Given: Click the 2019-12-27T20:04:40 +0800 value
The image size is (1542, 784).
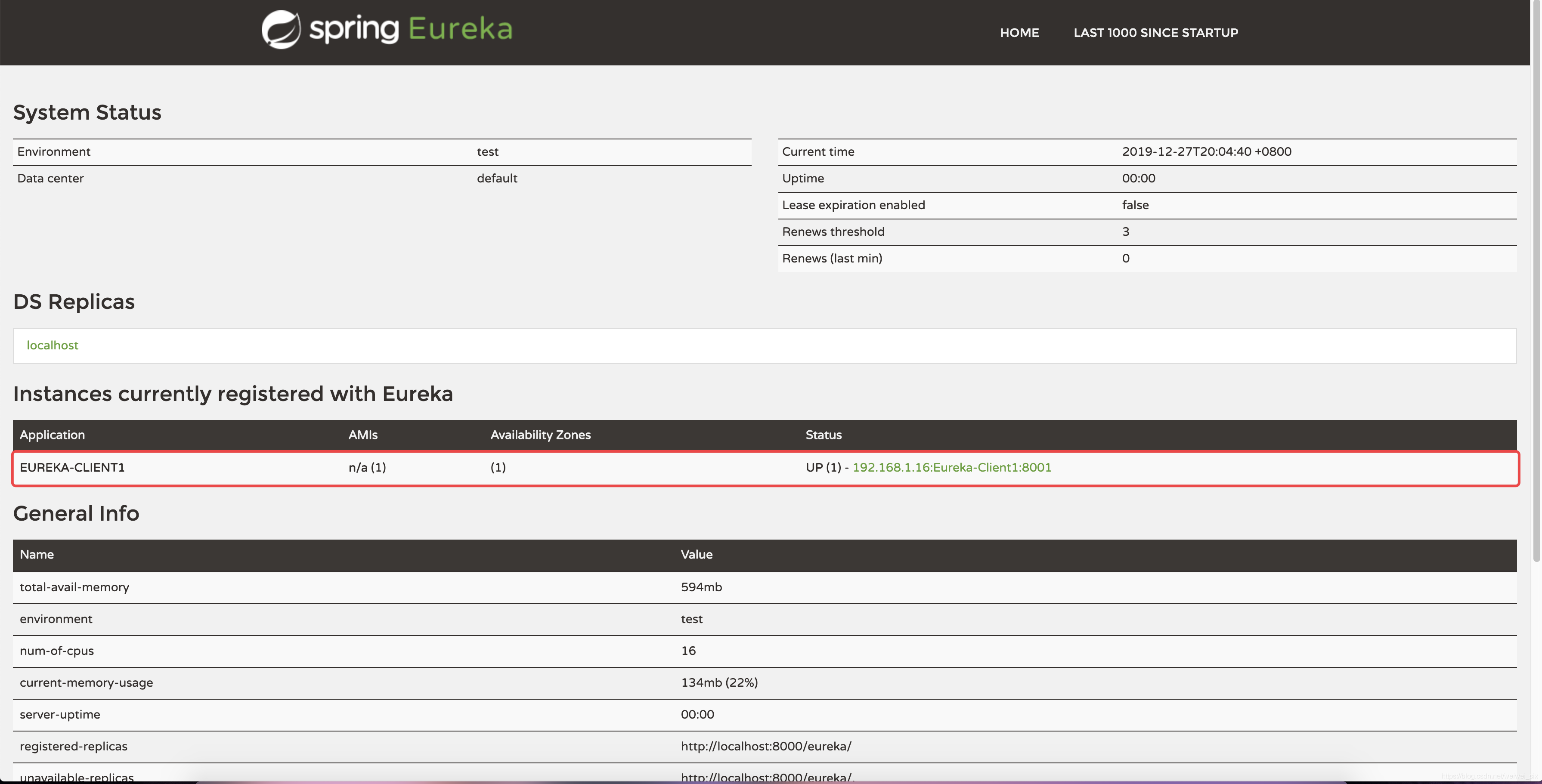Looking at the screenshot, I should click(x=1206, y=152).
